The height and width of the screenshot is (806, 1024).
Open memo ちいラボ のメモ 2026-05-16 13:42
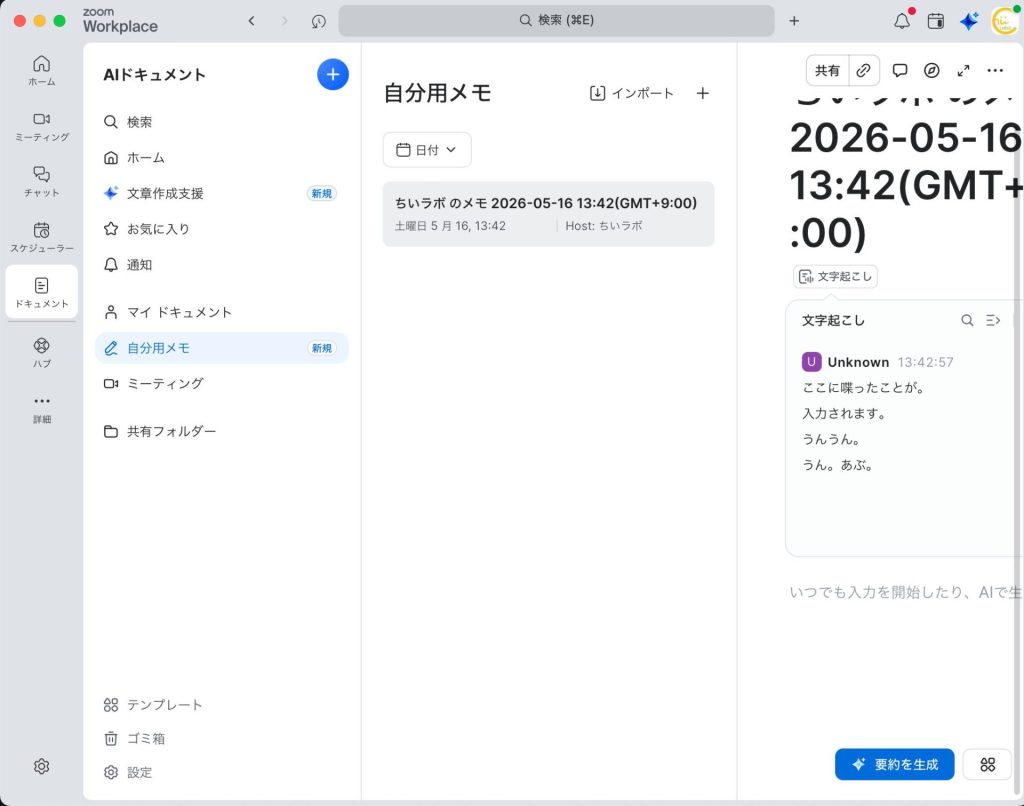[x=549, y=214]
